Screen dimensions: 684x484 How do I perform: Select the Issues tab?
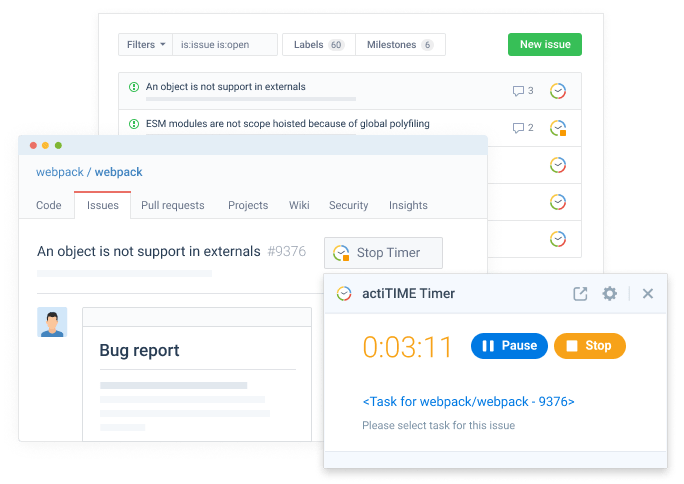pos(103,205)
